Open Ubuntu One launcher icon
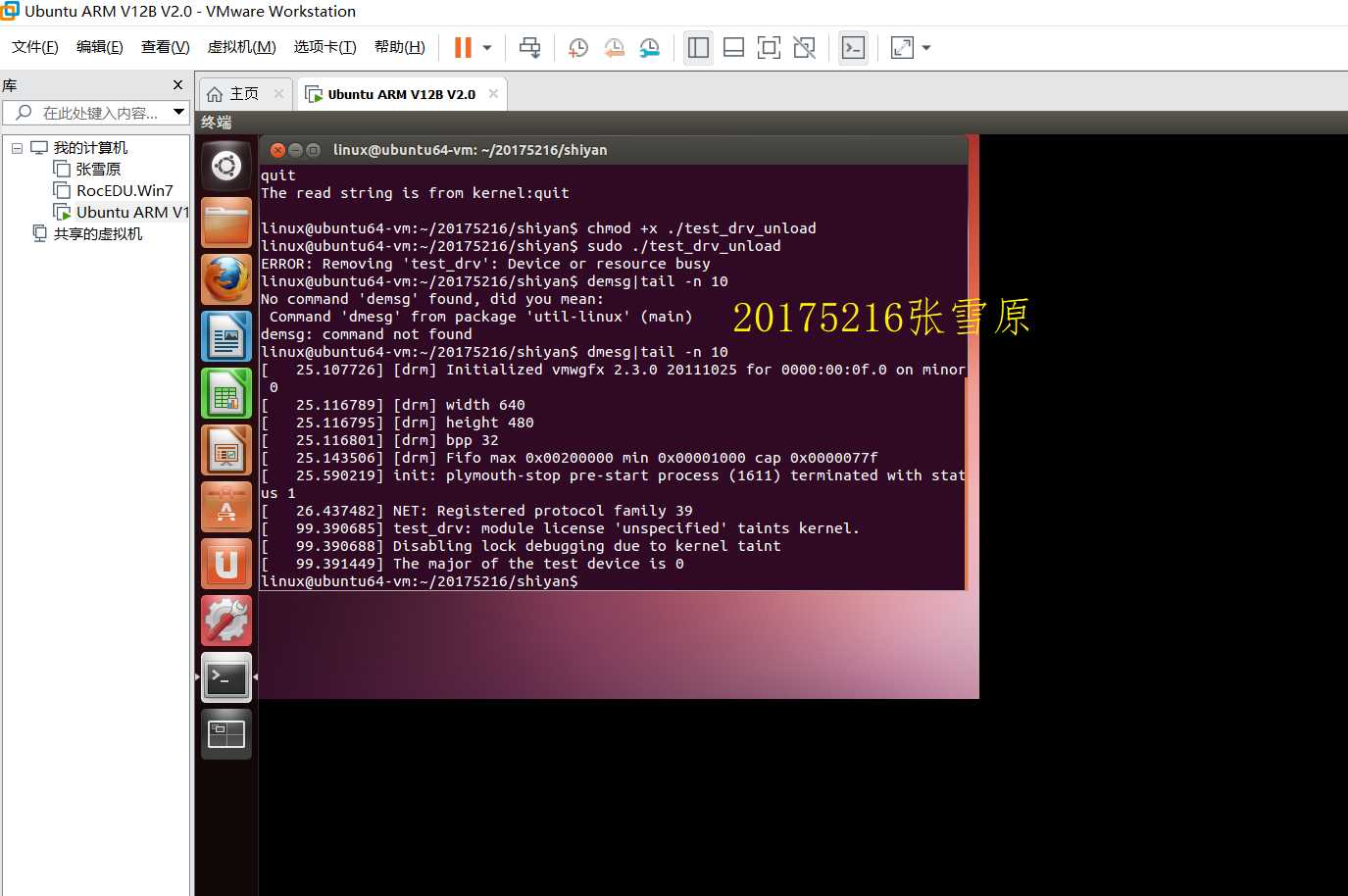 226,564
